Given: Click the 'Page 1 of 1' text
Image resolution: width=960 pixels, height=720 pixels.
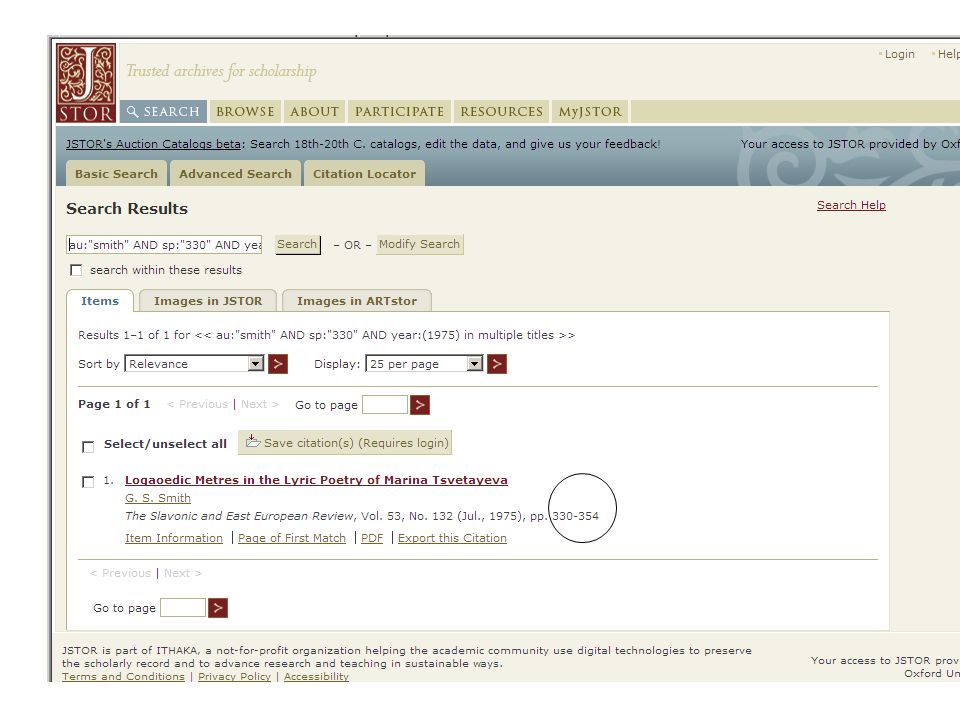Looking at the screenshot, I should 114,404.
